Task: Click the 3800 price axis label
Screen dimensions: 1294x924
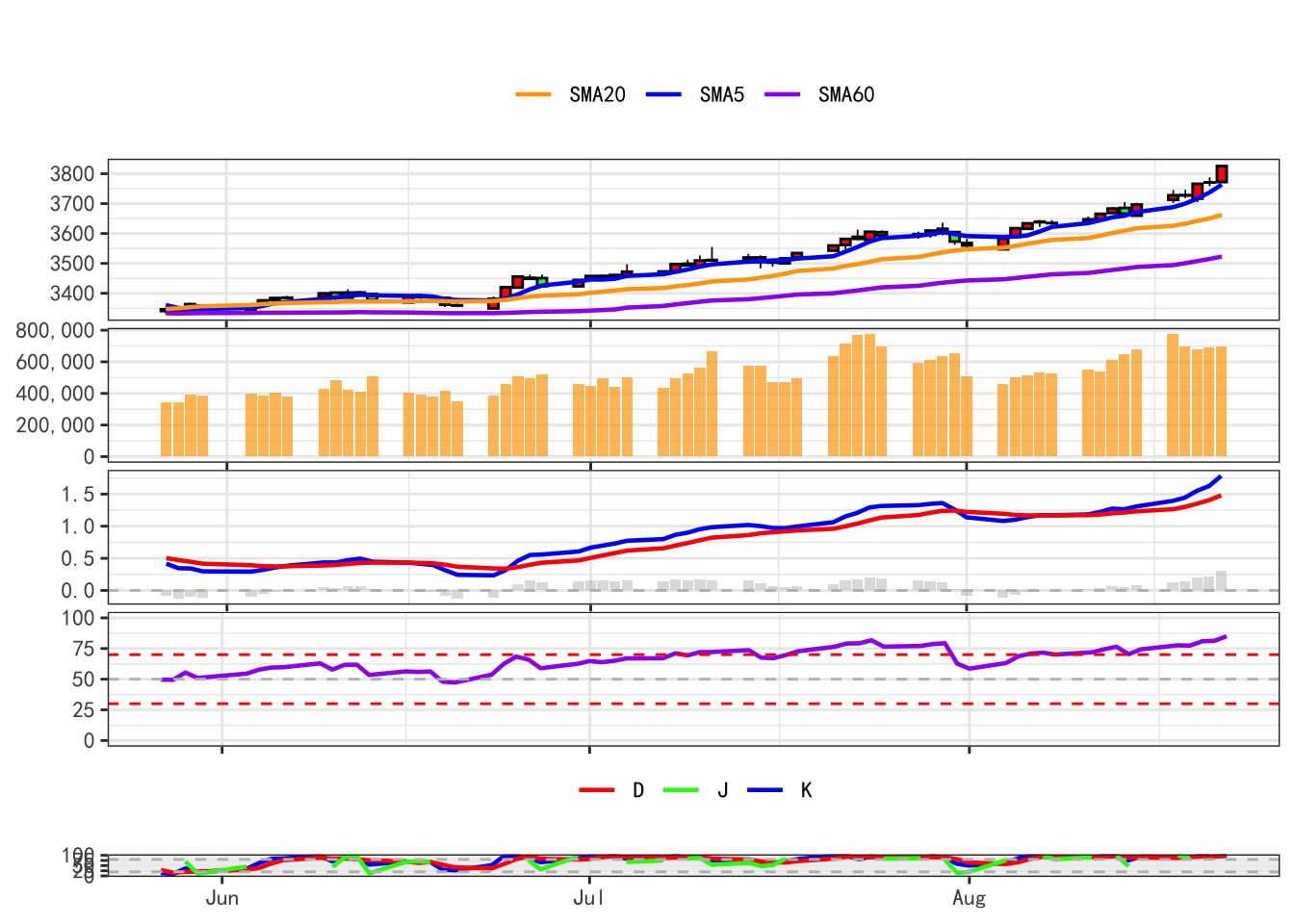Action: (x=72, y=174)
